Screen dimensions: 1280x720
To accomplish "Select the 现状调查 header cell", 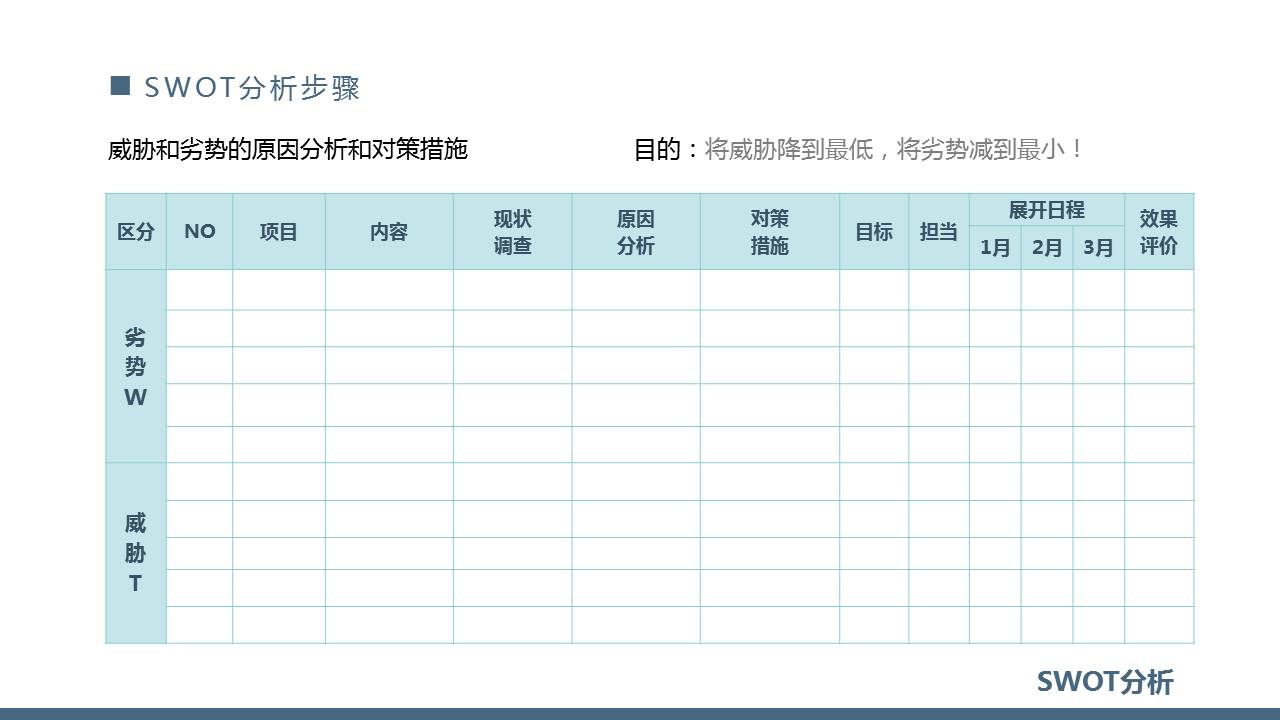I will (x=512, y=231).
